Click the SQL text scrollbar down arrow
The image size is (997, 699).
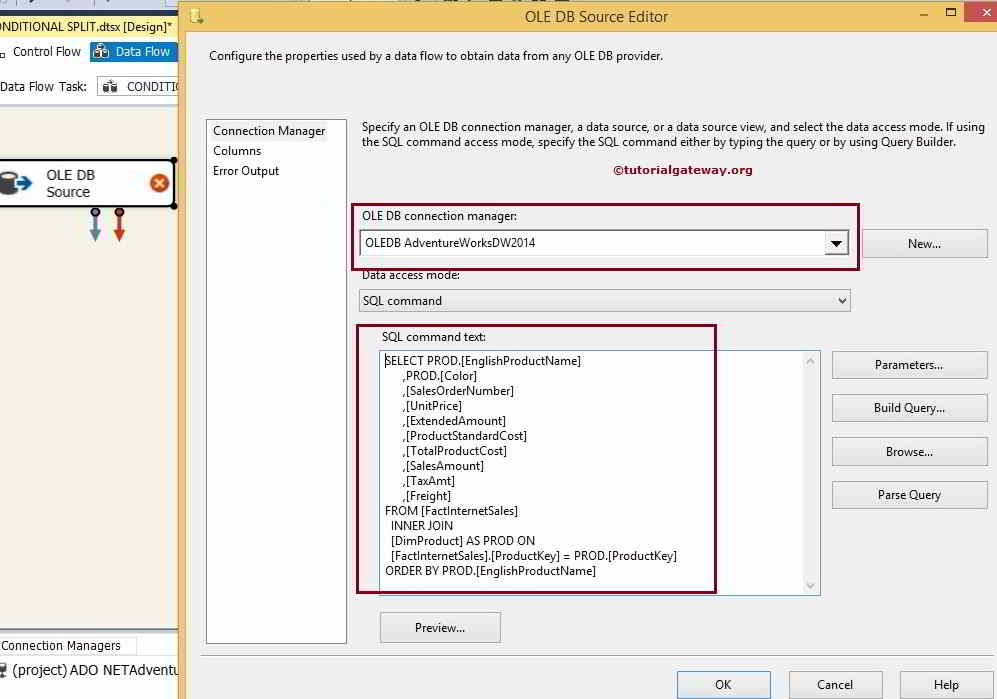pyautogui.click(x=810, y=587)
